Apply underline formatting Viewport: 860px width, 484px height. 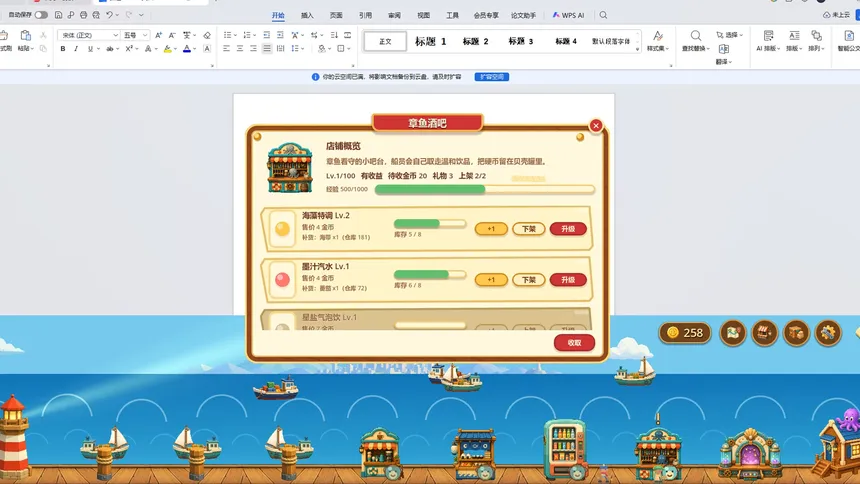point(90,49)
